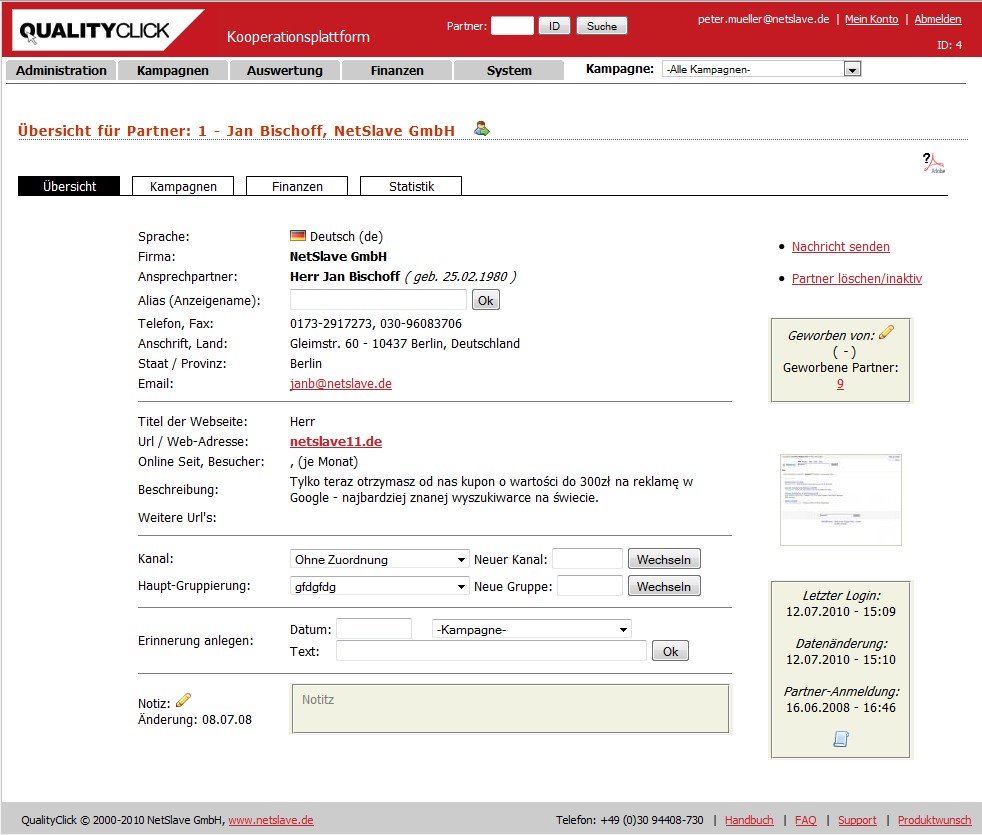Switch to the Kampagnen partner tab
982x835 pixels.
pyautogui.click(x=183, y=186)
